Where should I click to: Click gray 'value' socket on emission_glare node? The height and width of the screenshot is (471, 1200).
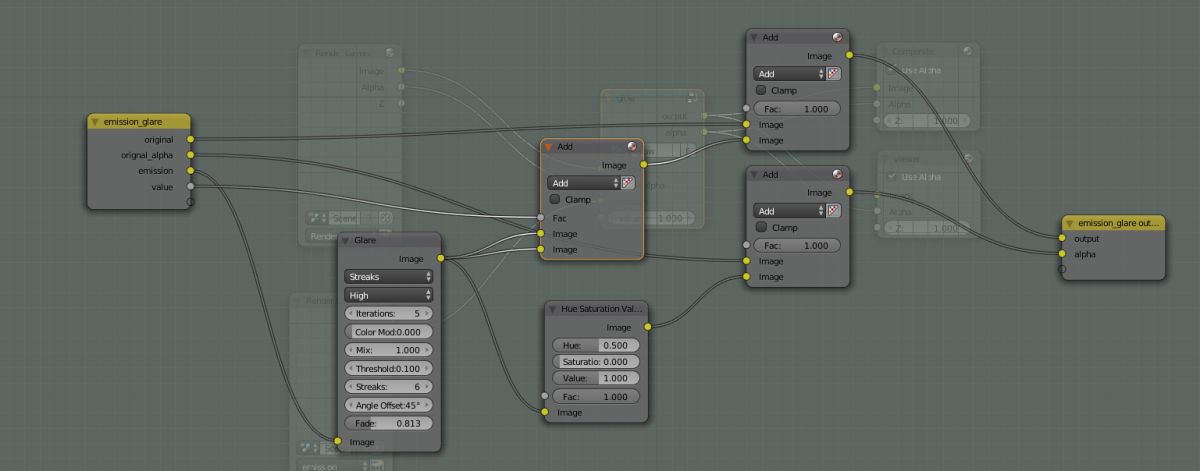point(190,186)
